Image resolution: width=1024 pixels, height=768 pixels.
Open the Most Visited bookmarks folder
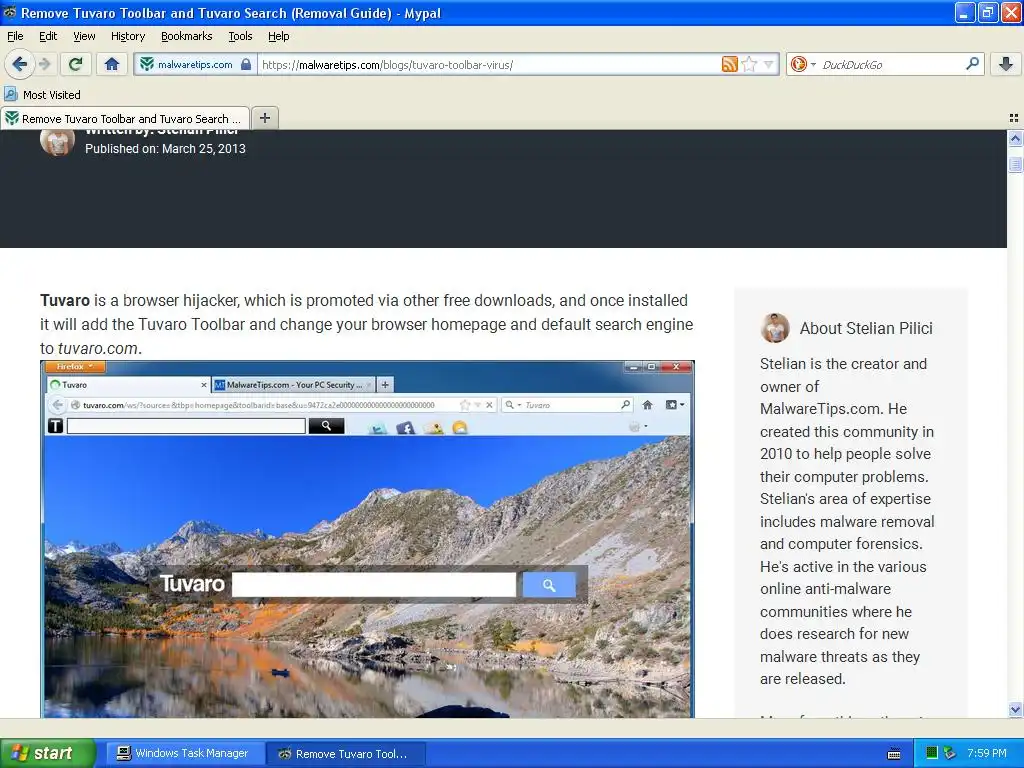(42, 95)
